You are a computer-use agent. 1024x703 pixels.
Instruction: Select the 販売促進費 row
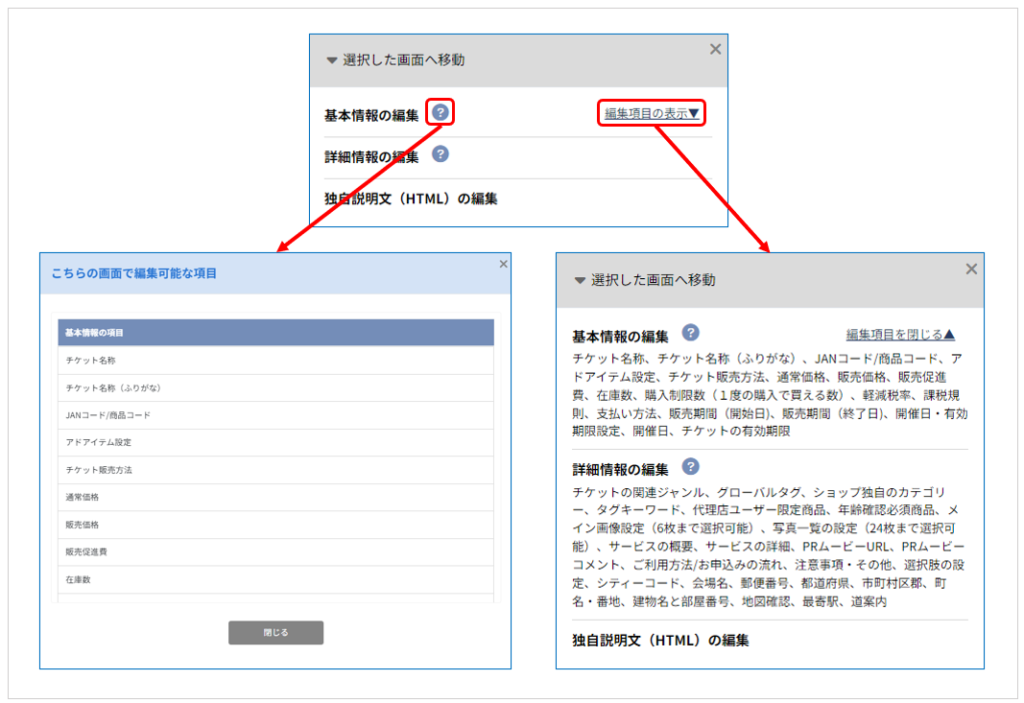point(276,552)
